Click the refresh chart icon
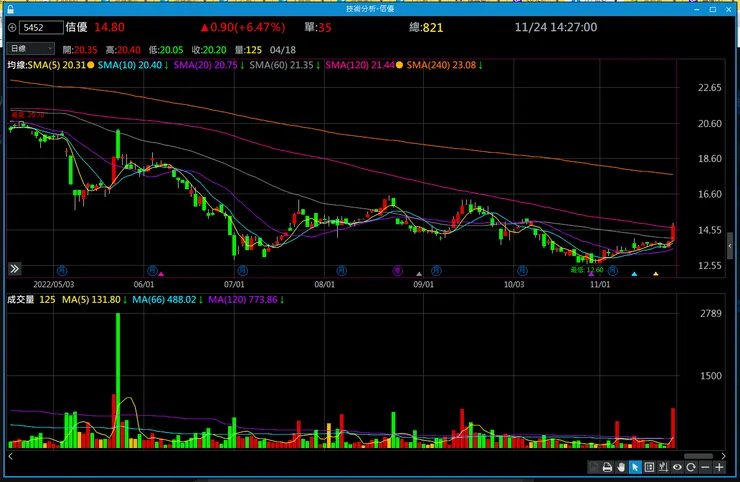The width and height of the screenshot is (740, 482). [x=691, y=467]
